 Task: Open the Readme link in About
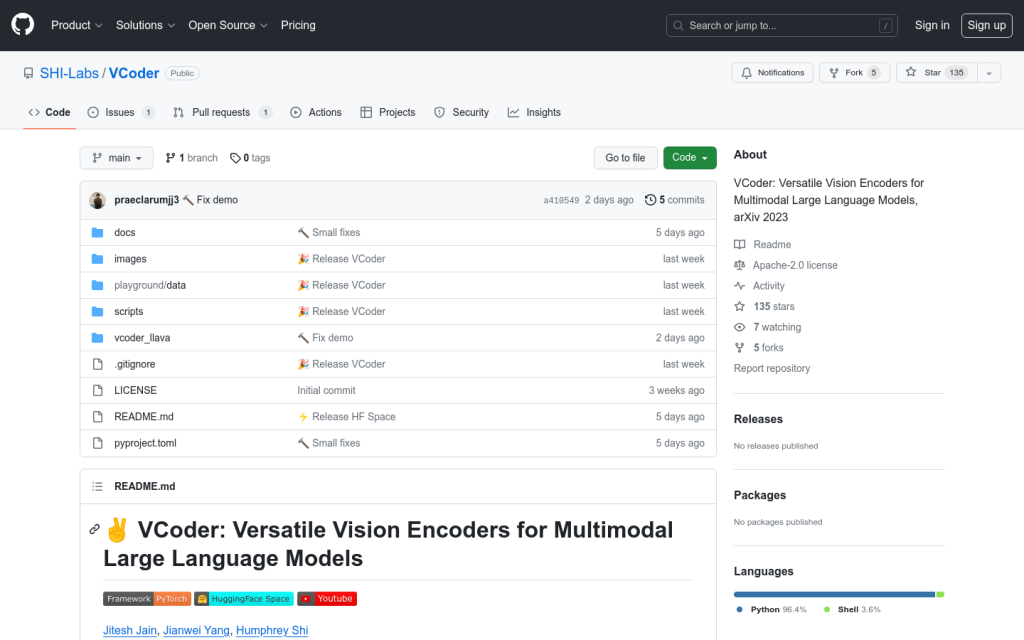tap(762, 244)
